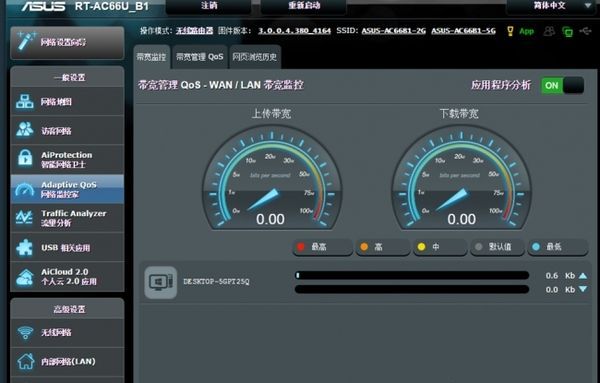
Task: Open LAN settings via the house icon
Action: coord(25,361)
